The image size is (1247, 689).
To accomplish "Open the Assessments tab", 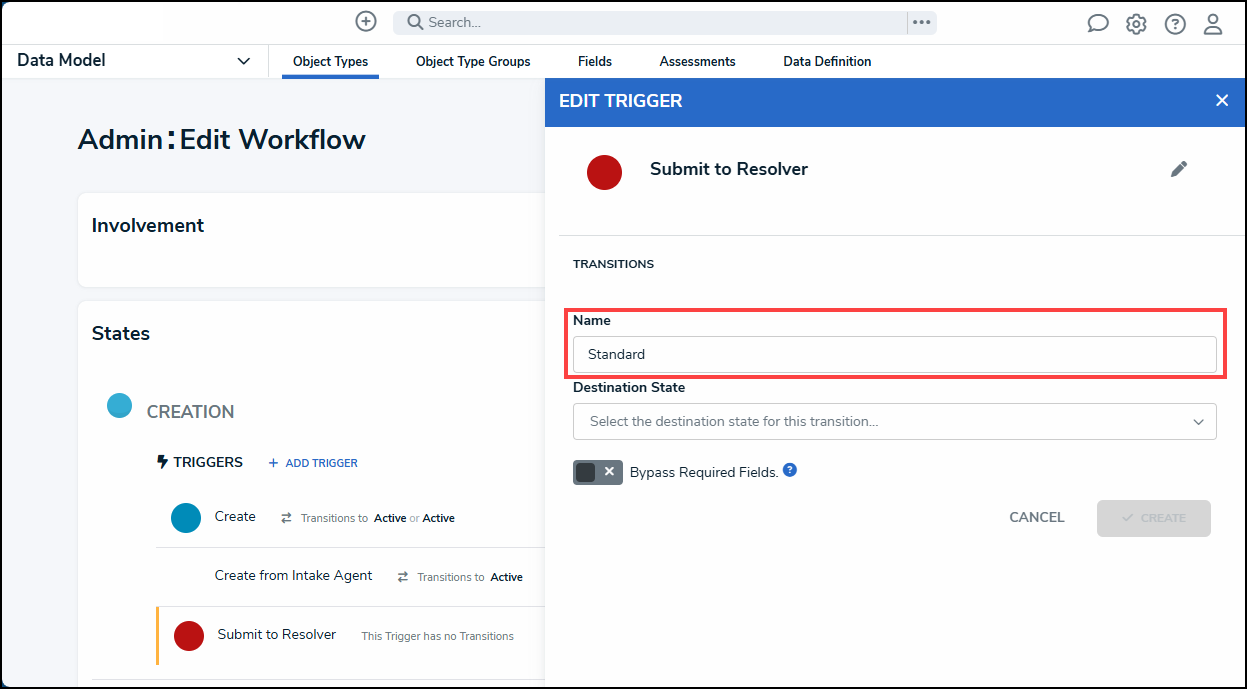I will (x=698, y=62).
